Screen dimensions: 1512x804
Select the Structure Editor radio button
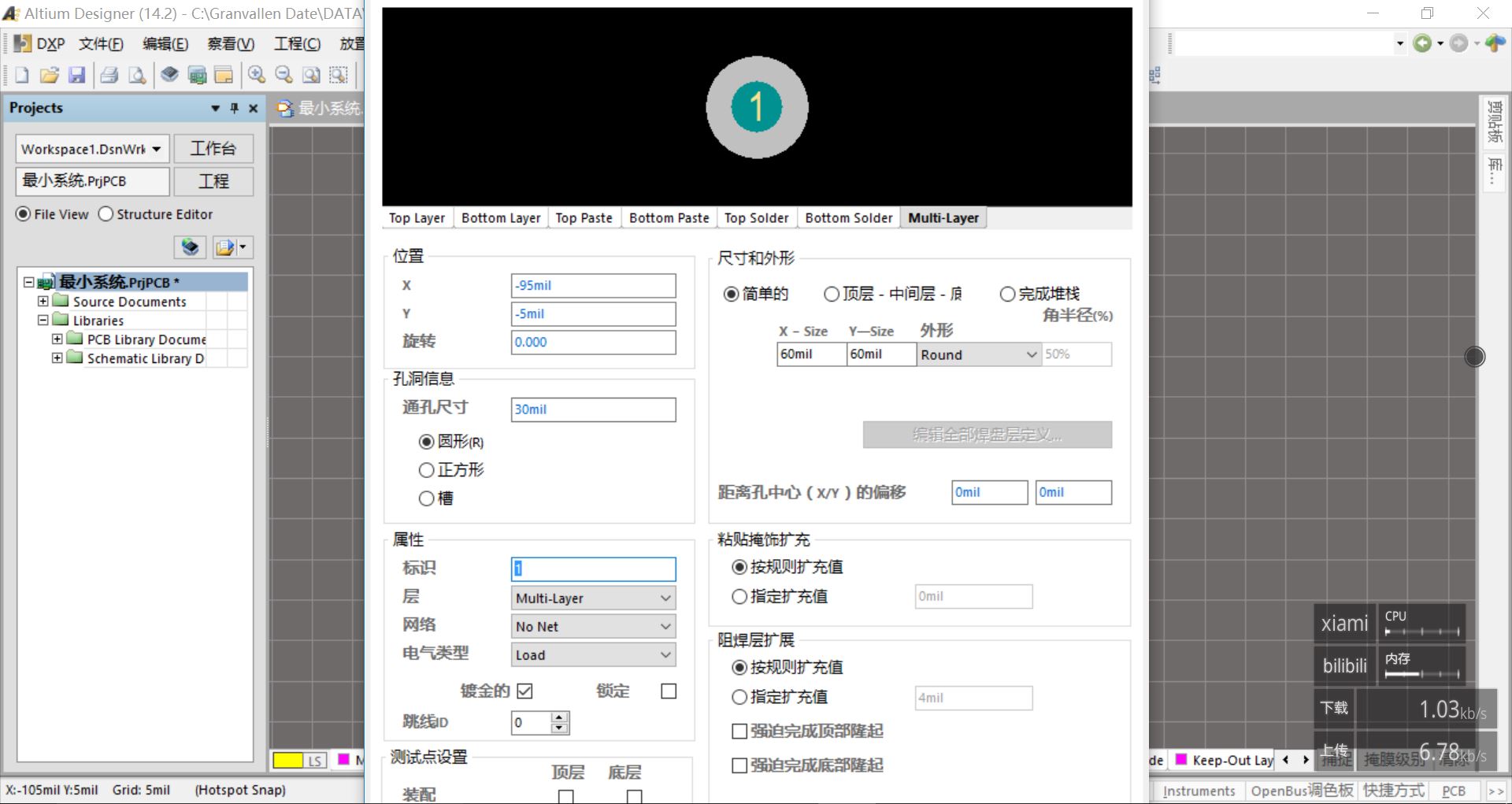coord(106,214)
